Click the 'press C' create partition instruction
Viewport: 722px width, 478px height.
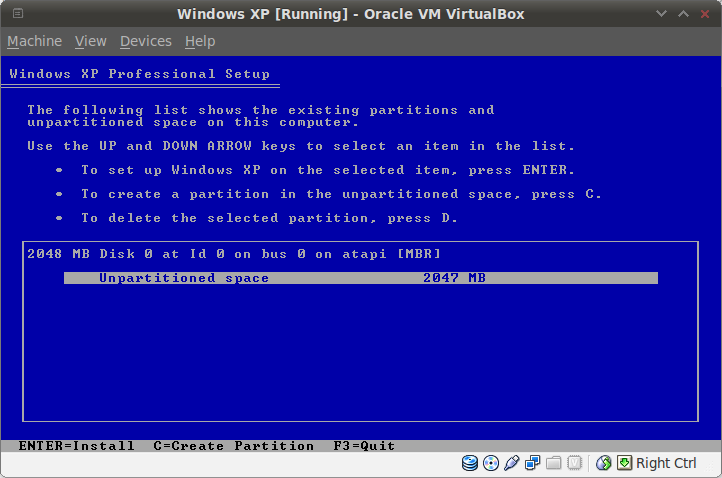pos(341,194)
